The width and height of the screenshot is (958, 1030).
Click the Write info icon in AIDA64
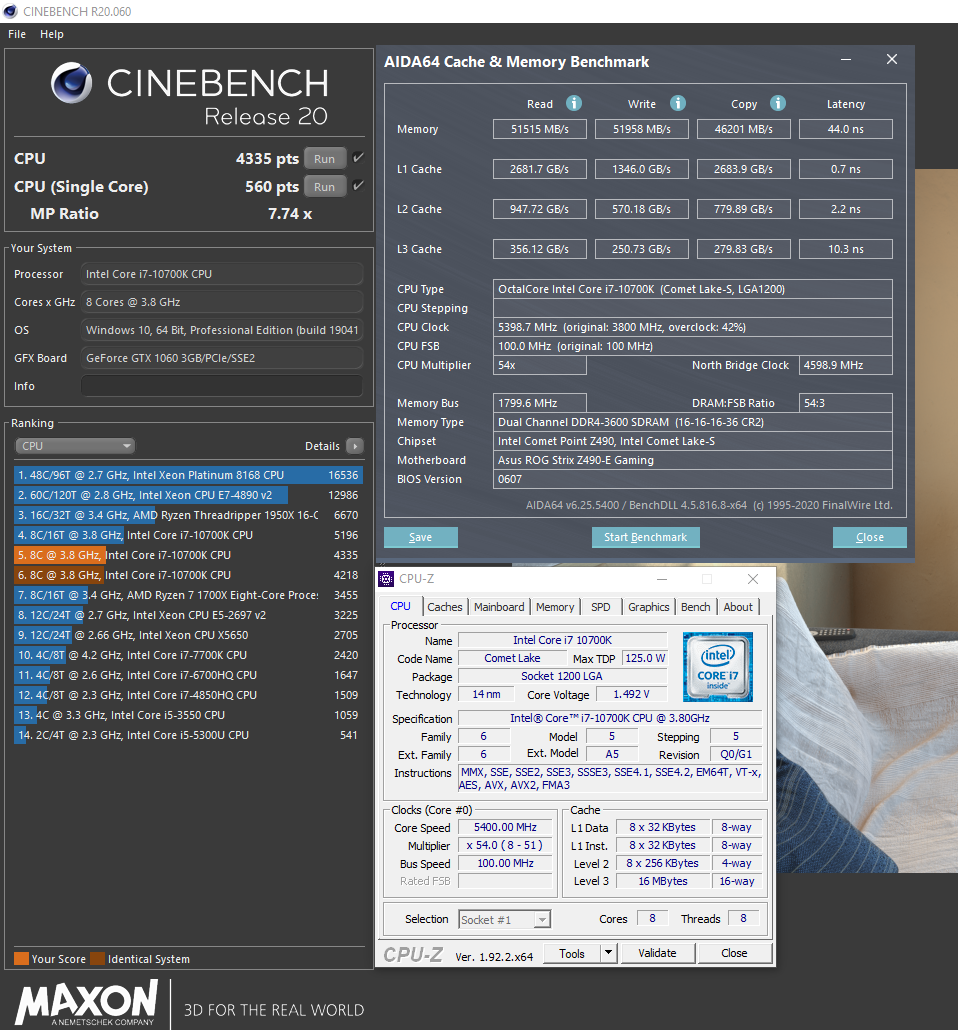click(x=677, y=103)
